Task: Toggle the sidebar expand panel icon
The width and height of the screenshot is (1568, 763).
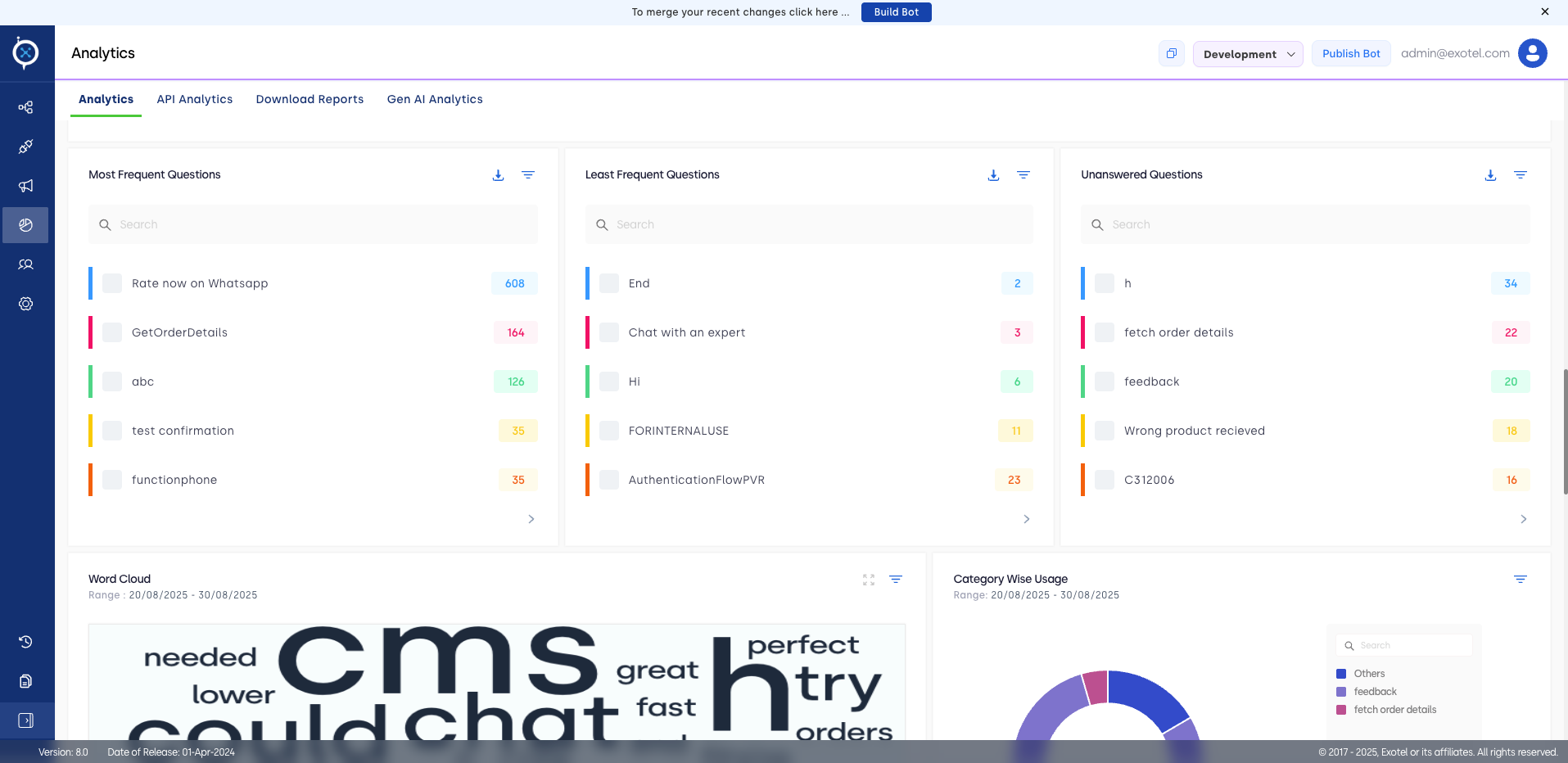Action: pos(25,720)
